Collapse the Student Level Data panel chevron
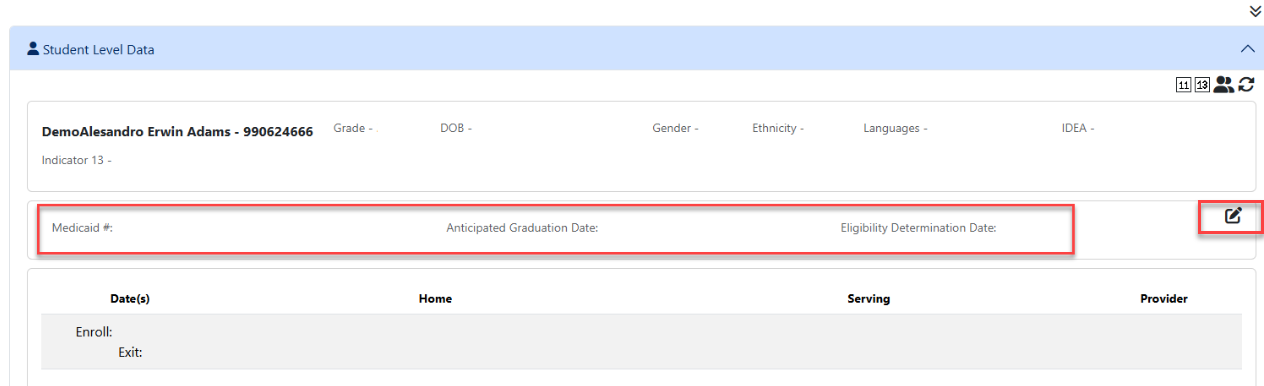Image resolution: width=1264 pixels, height=386 pixels. coord(1246,48)
